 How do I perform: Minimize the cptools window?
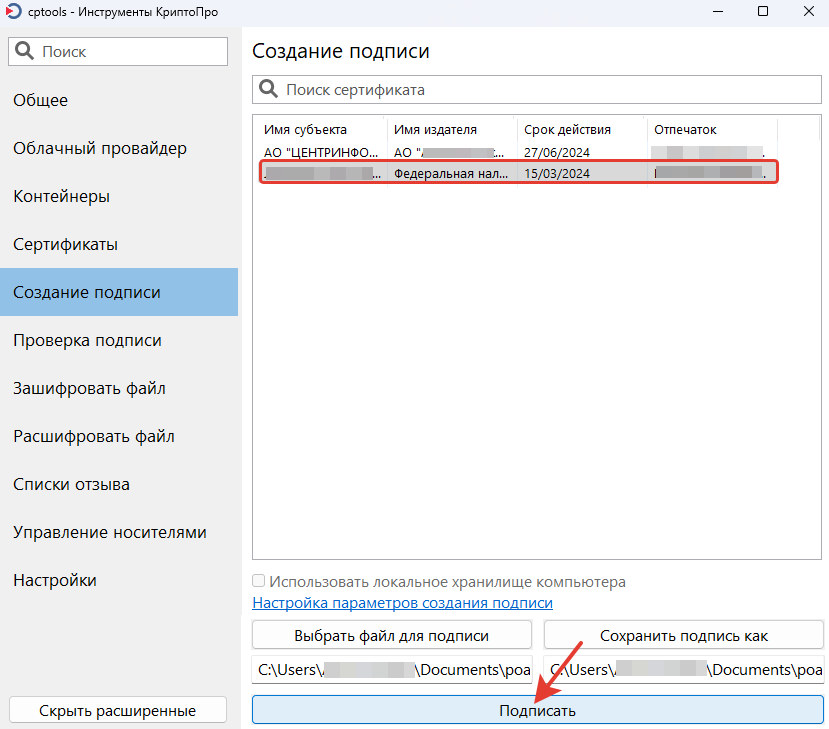pos(717,11)
